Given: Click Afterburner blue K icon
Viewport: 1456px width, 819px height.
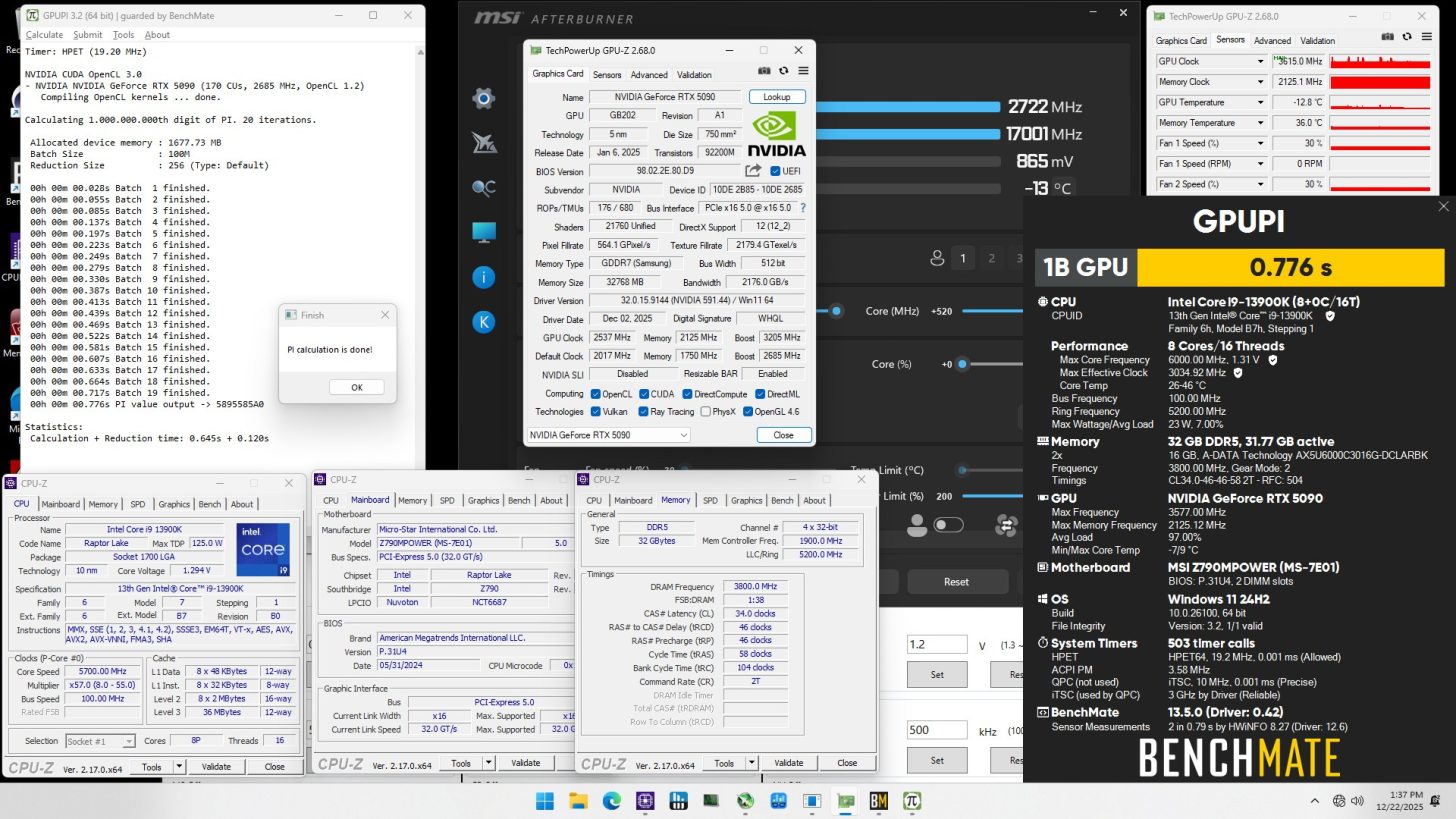Looking at the screenshot, I should [484, 322].
